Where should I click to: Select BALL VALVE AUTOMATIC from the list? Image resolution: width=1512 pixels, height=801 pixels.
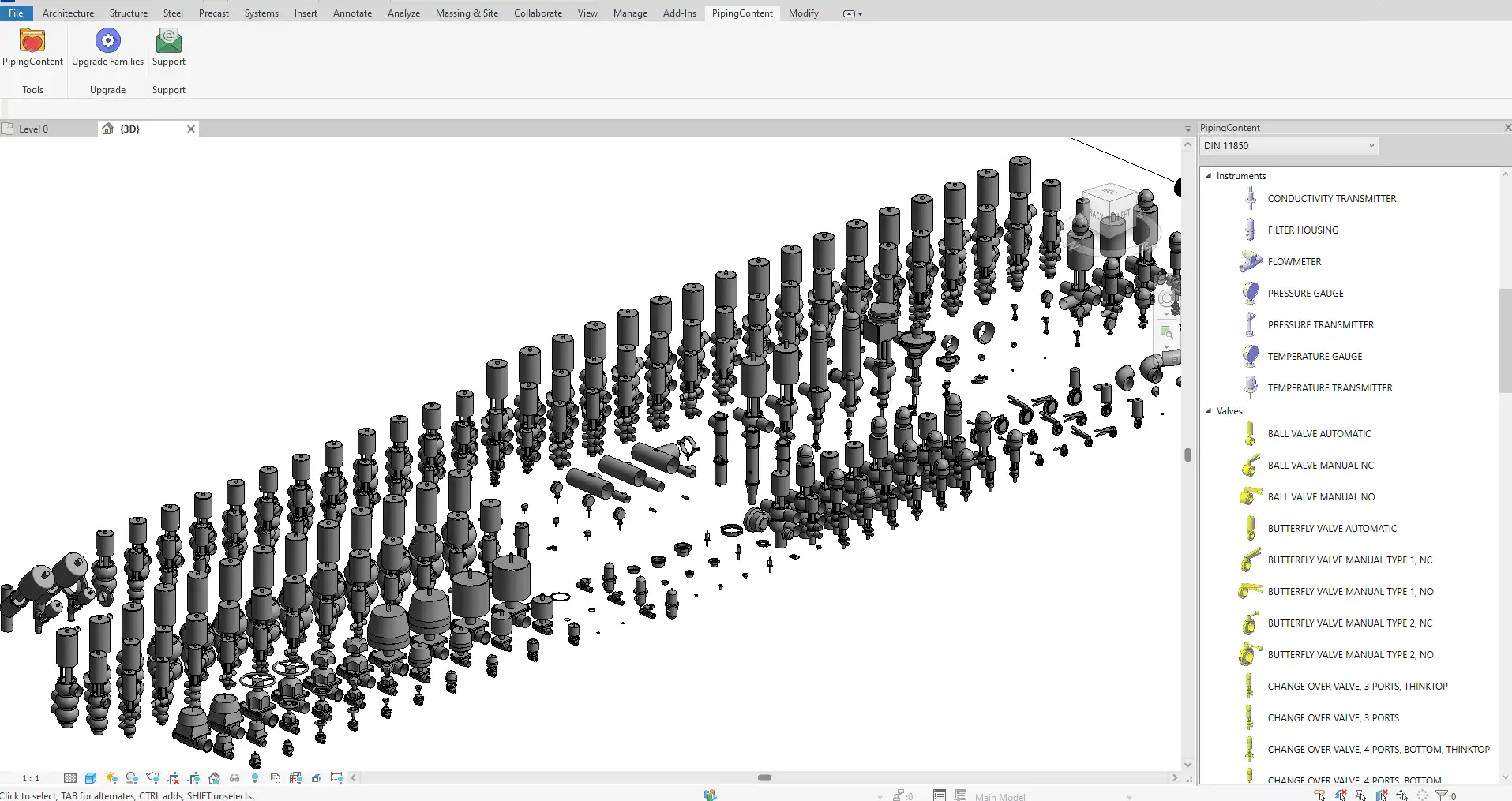pyautogui.click(x=1319, y=434)
